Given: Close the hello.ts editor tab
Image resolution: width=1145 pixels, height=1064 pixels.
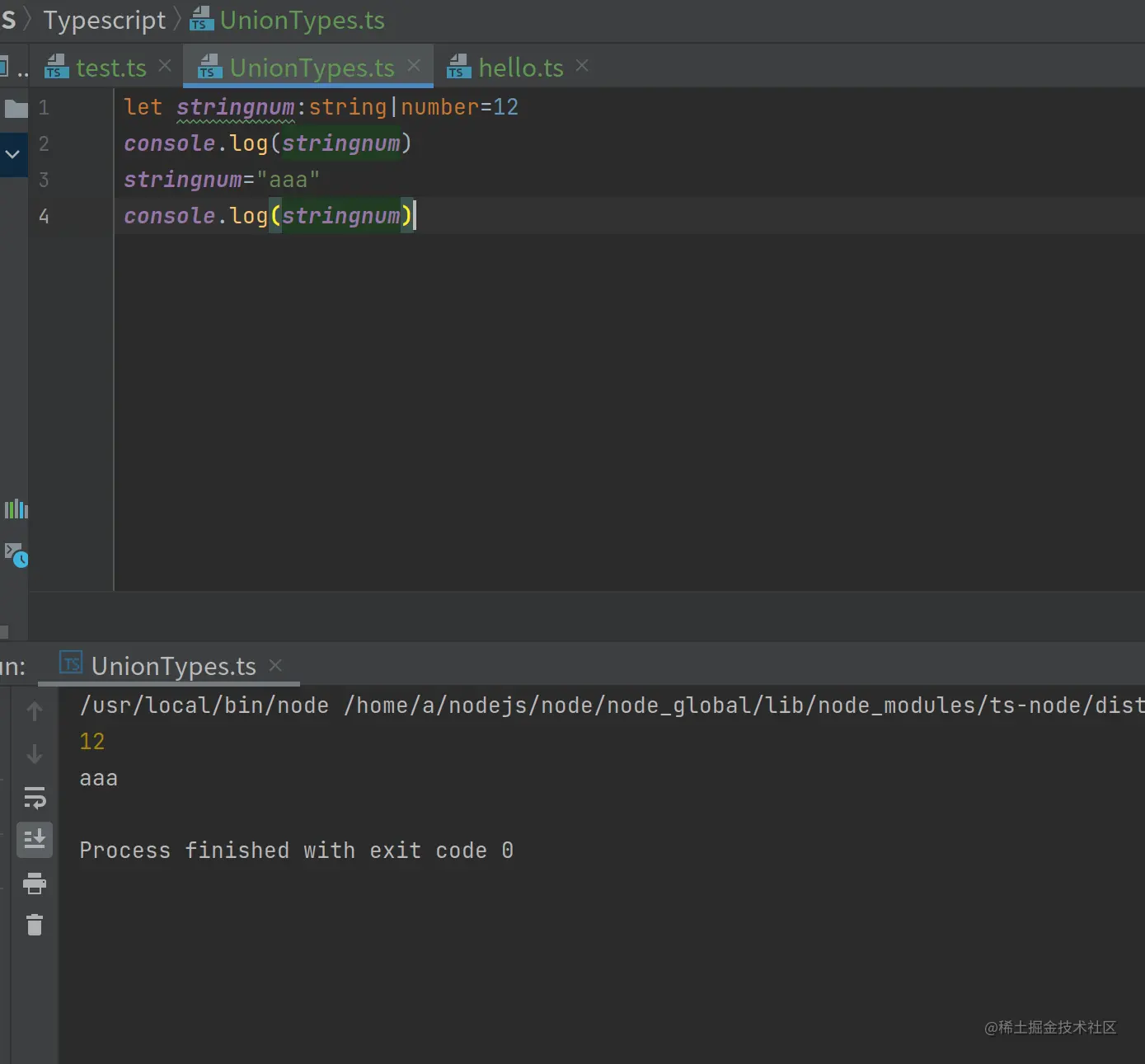Looking at the screenshot, I should 582,65.
